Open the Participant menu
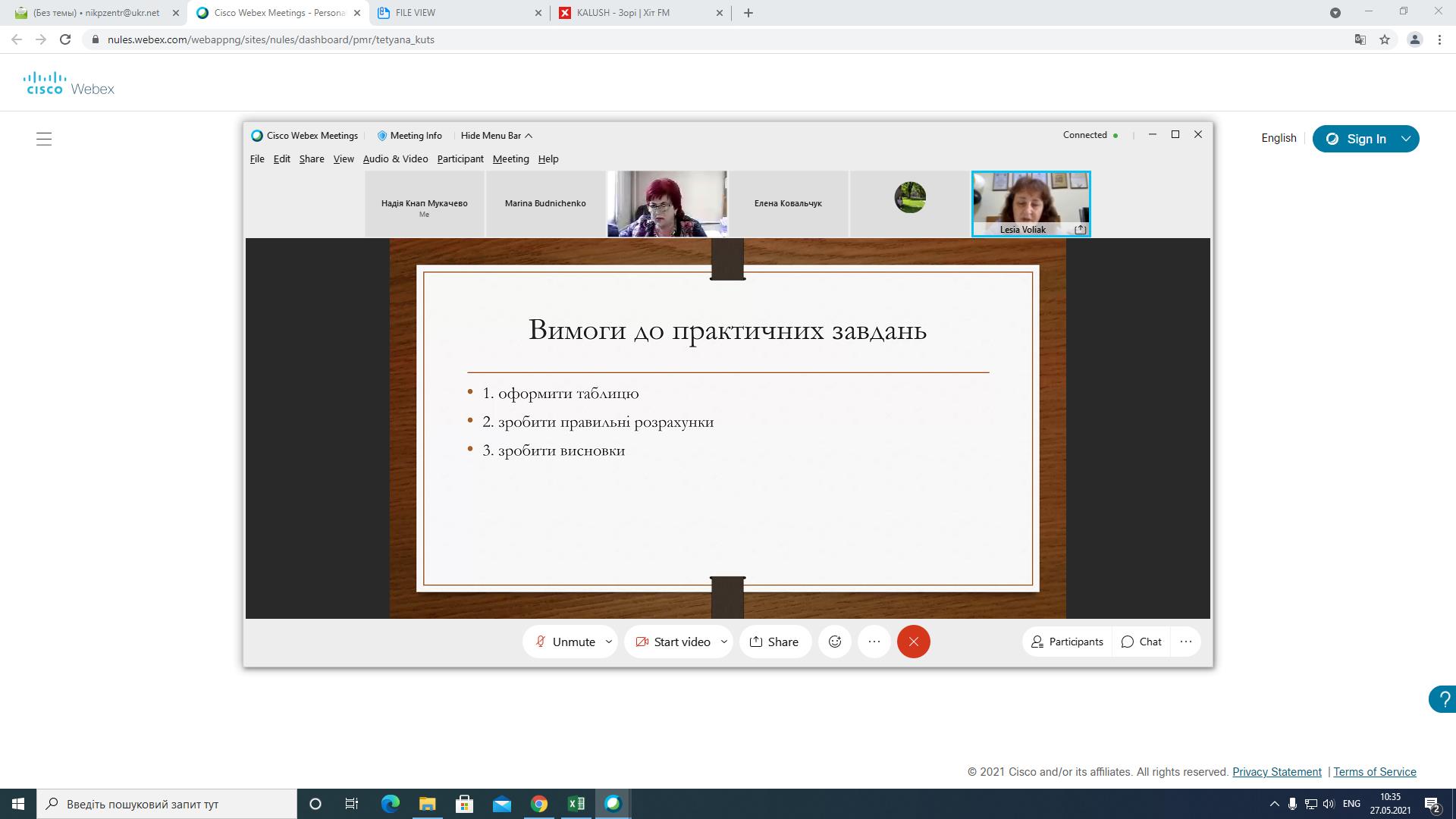This screenshot has width=1456, height=819. click(460, 158)
